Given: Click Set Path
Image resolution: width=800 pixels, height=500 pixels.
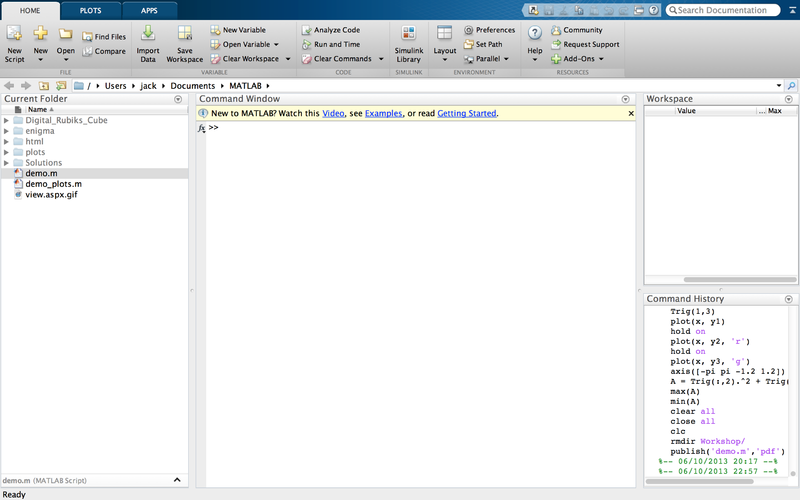Looking at the screenshot, I should [x=483, y=44].
